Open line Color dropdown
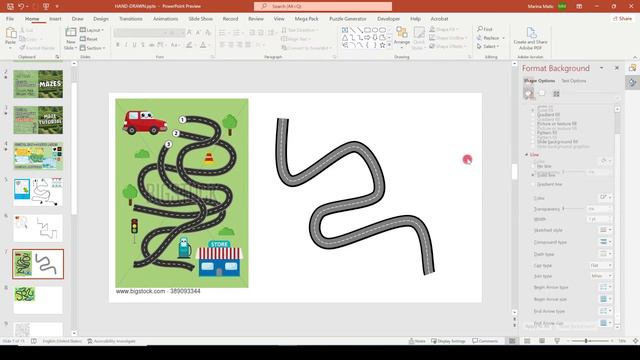This screenshot has height=360, width=640. click(606, 197)
